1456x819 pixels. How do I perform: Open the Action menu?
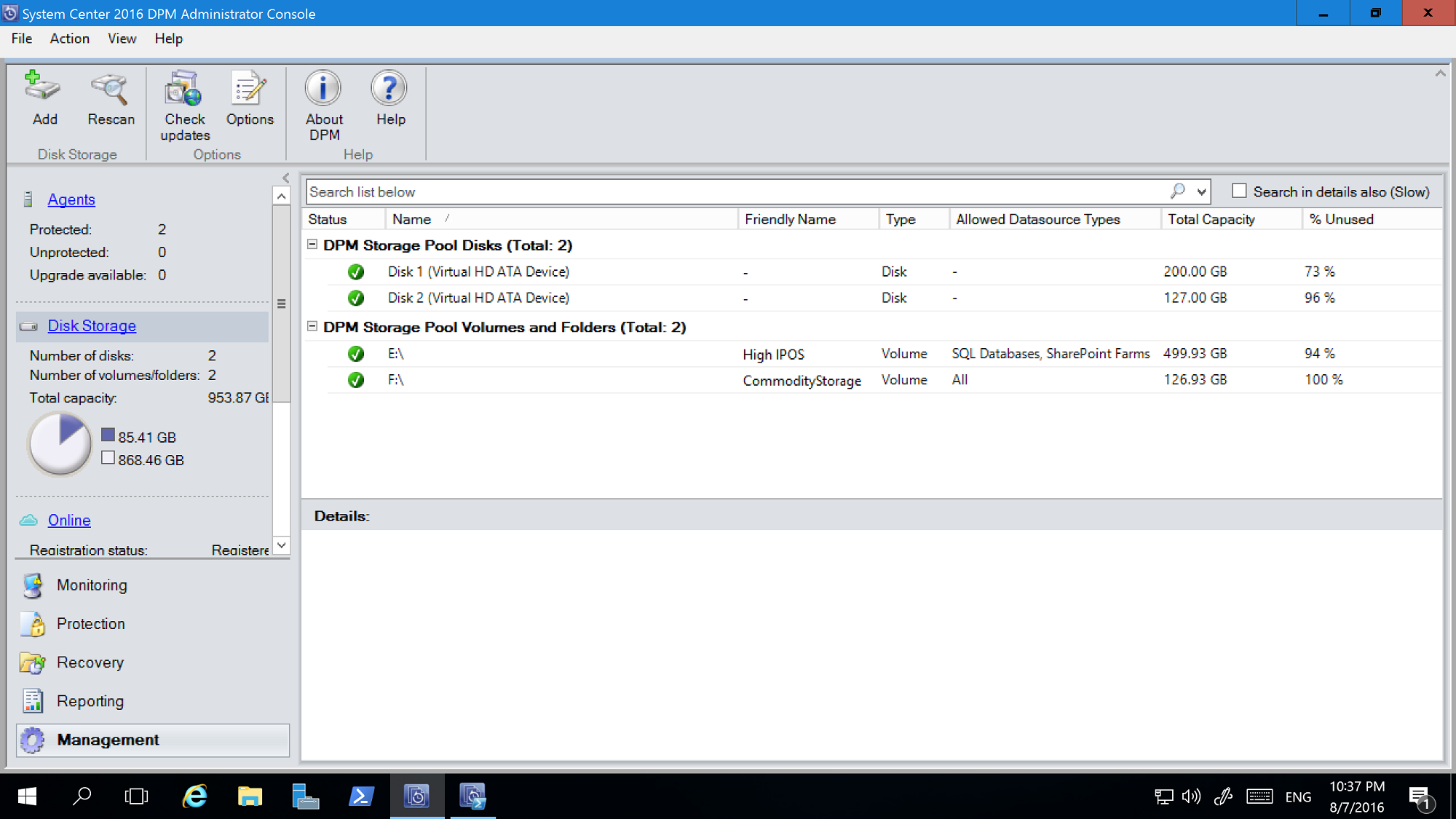click(x=70, y=38)
